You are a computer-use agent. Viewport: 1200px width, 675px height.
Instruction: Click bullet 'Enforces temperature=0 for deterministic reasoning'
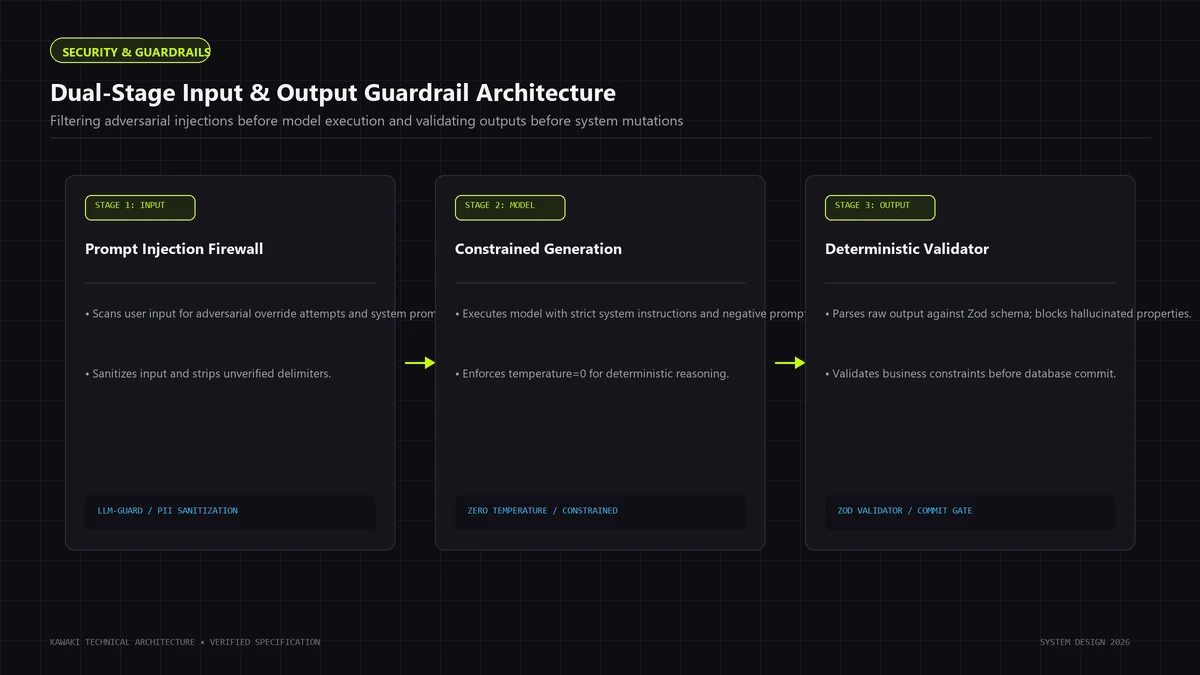coord(592,374)
